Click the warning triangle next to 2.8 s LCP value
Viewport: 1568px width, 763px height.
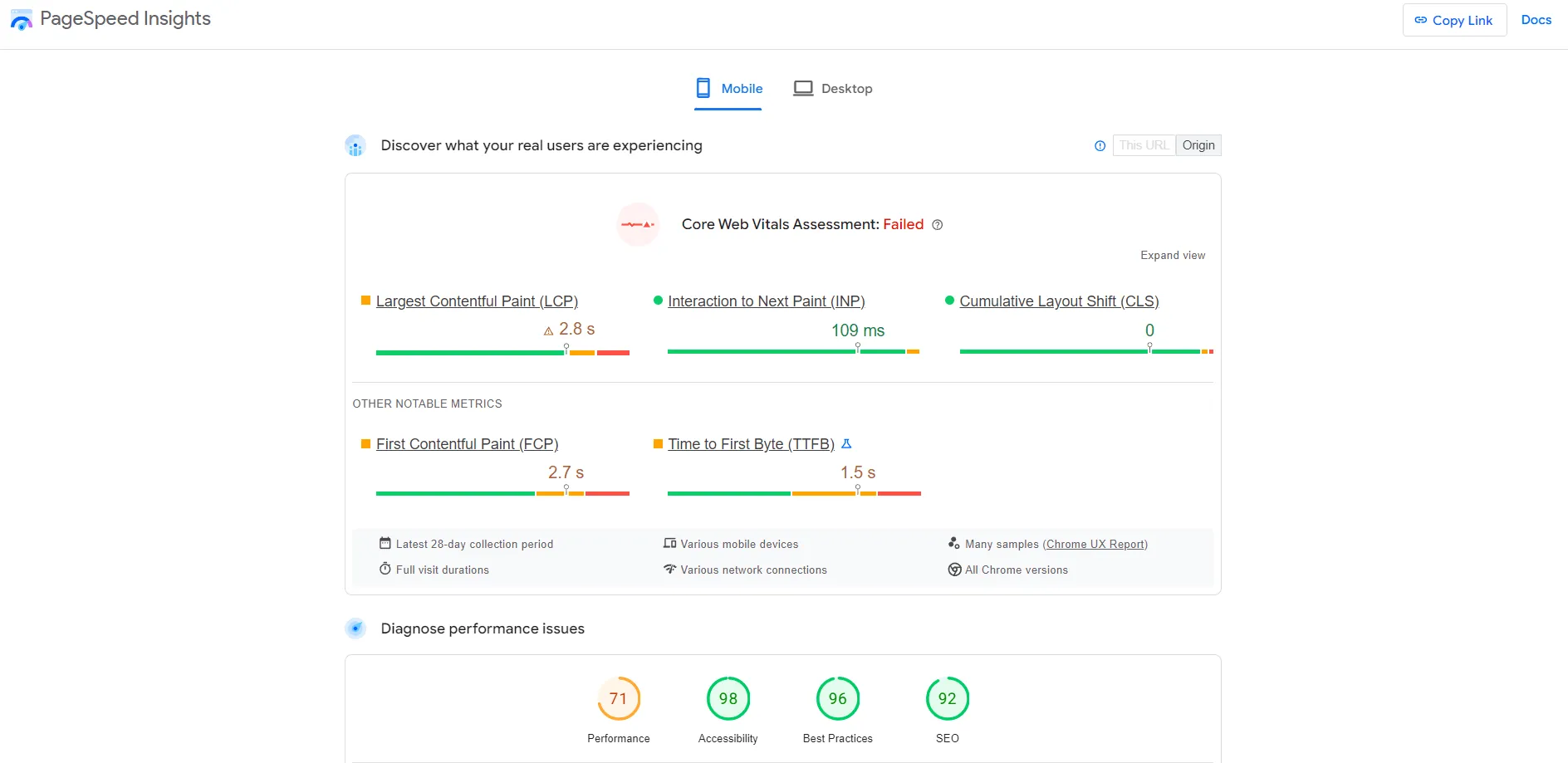(x=547, y=330)
